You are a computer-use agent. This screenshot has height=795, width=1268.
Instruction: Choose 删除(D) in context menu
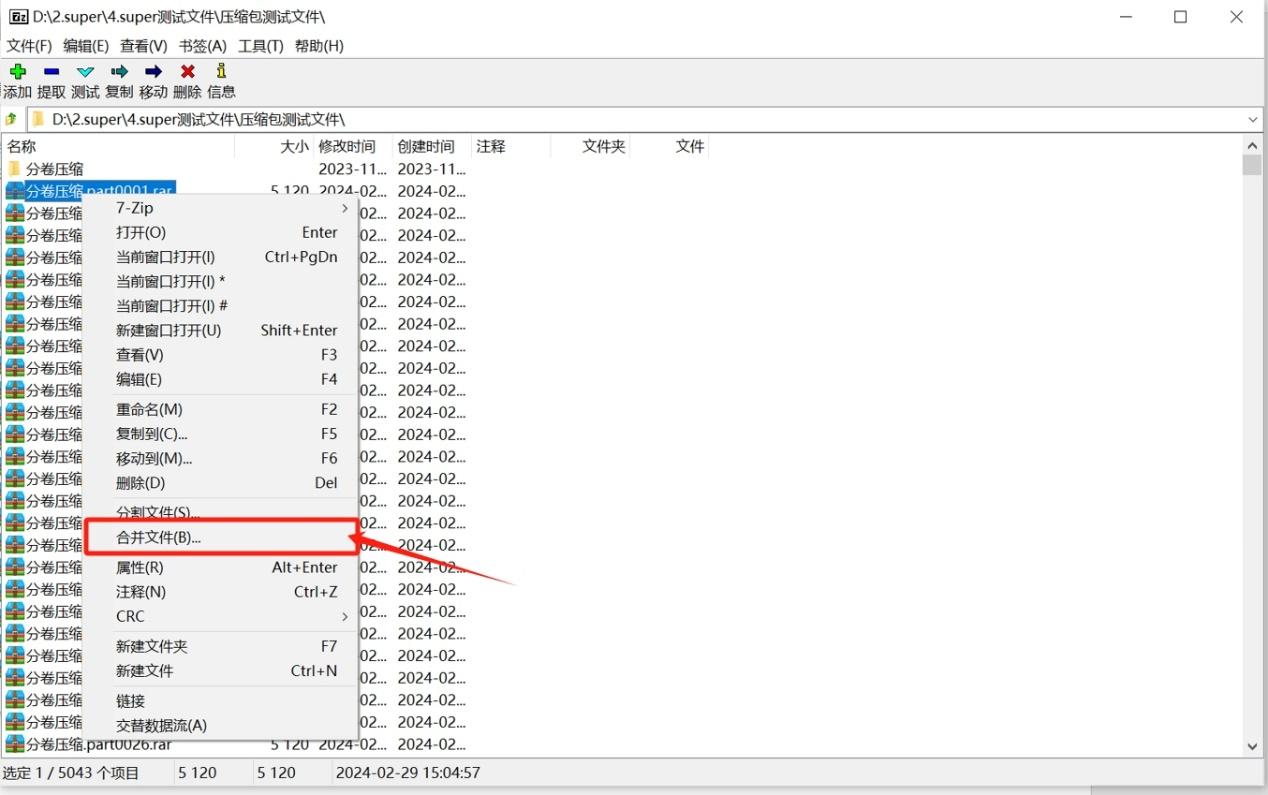(221, 483)
